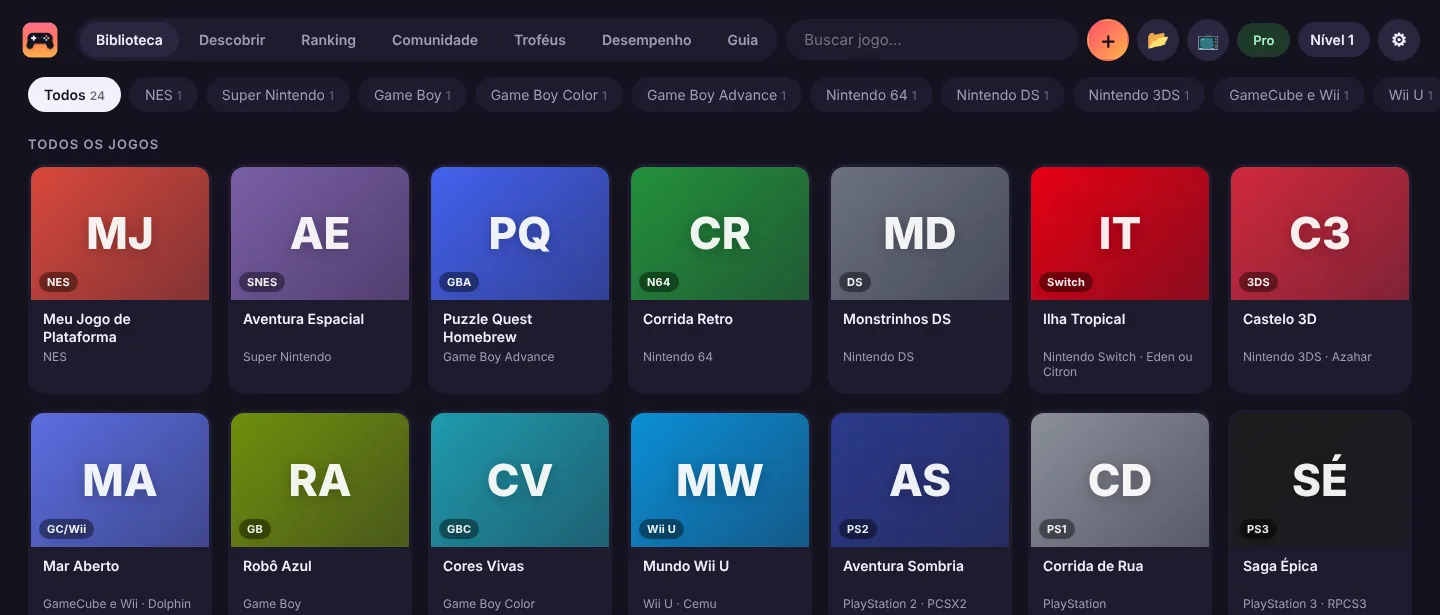Viewport: 1440px width, 615px height.
Task: Click the Nível 1 button
Action: coord(1332,40)
